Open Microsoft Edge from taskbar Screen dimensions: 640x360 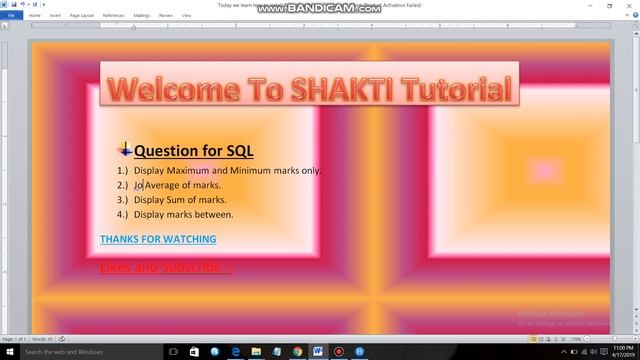[x=236, y=352]
